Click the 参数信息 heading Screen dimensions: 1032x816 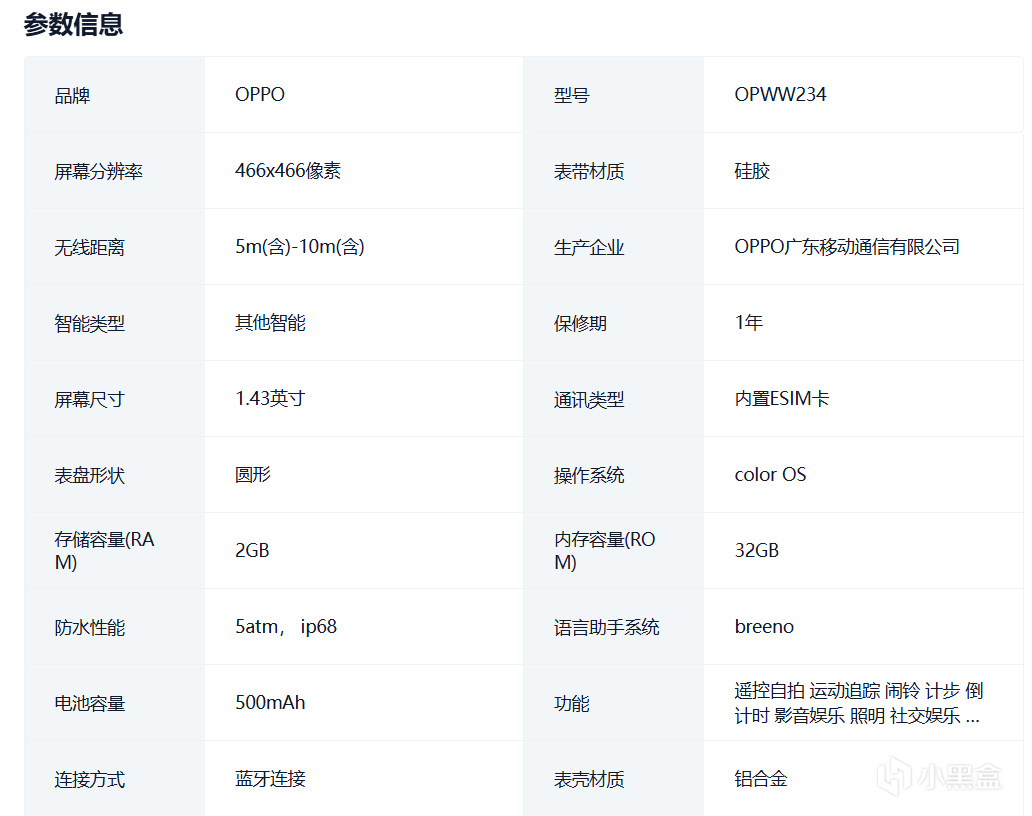tap(73, 25)
